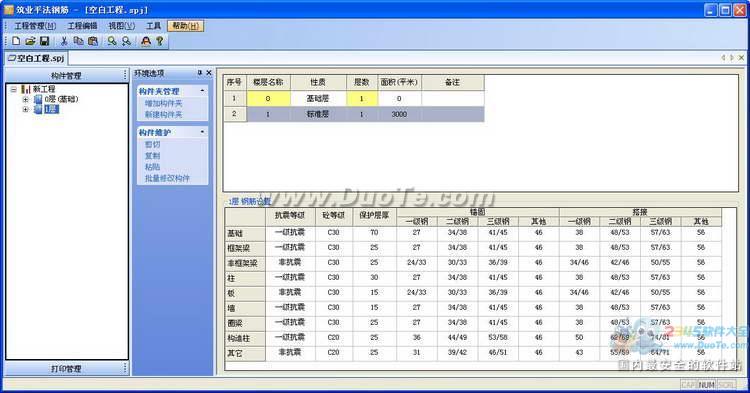Click the first magnifier search icon

112,41
